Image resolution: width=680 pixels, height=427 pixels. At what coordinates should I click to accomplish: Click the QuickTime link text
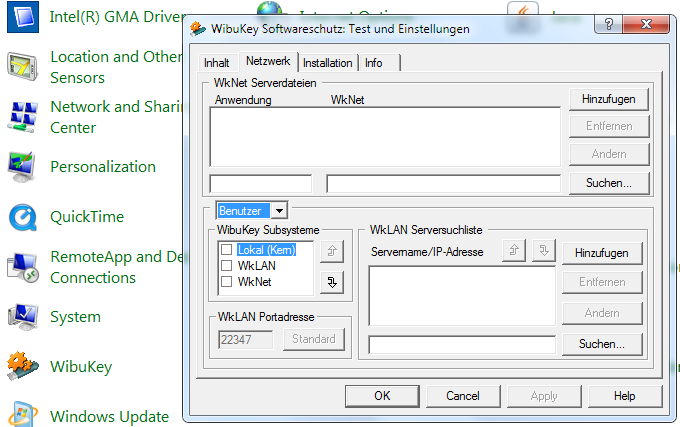click(x=87, y=217)
